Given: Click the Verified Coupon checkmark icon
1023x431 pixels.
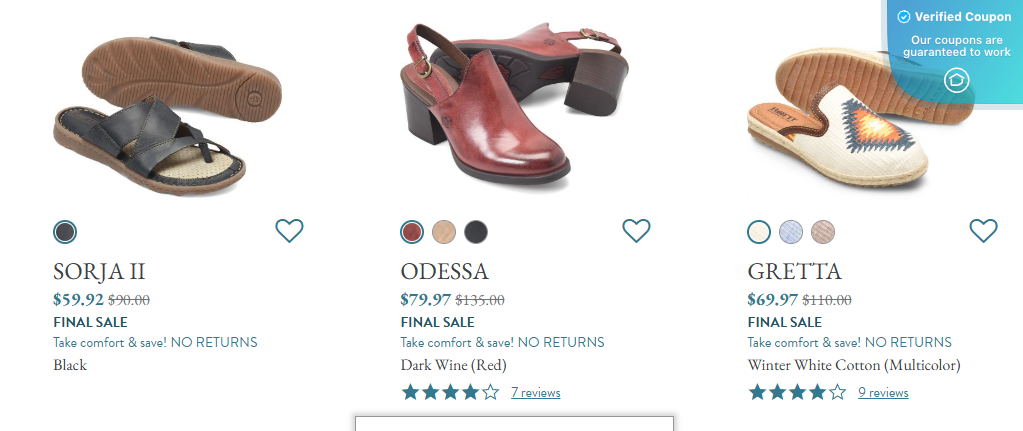Looking at the screenshot, I should pos(904,17).
